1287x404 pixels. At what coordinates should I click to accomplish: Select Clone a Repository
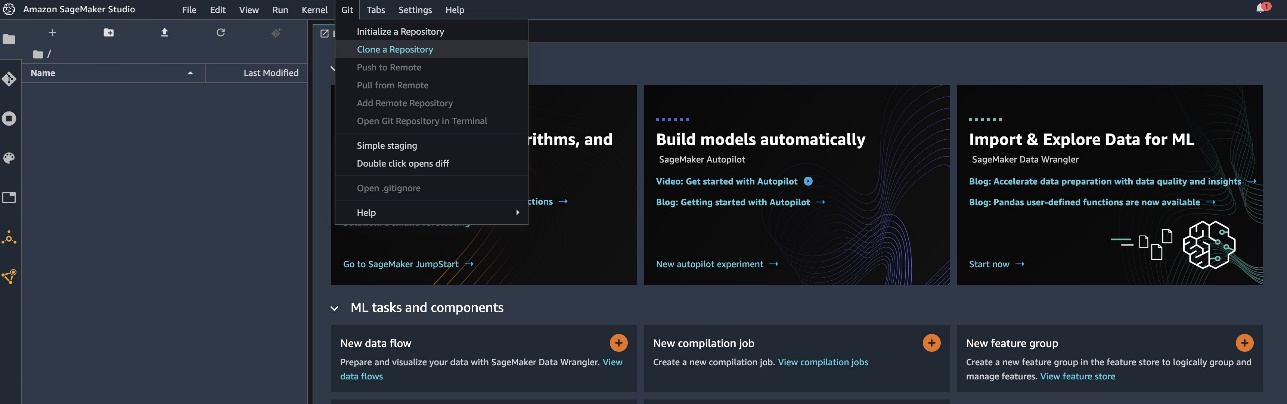coord(431,49)
